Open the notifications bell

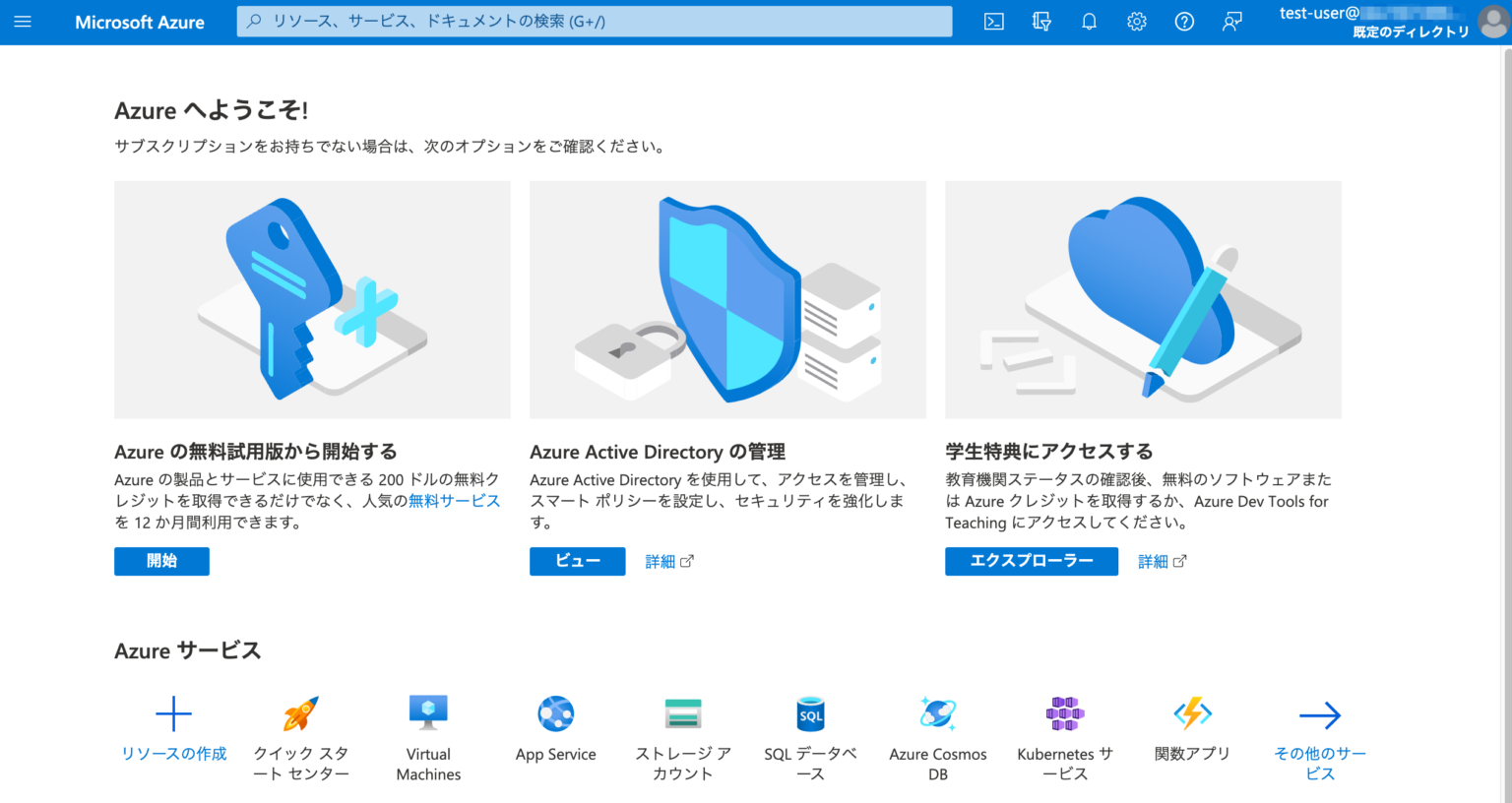tap(1089, 21)
